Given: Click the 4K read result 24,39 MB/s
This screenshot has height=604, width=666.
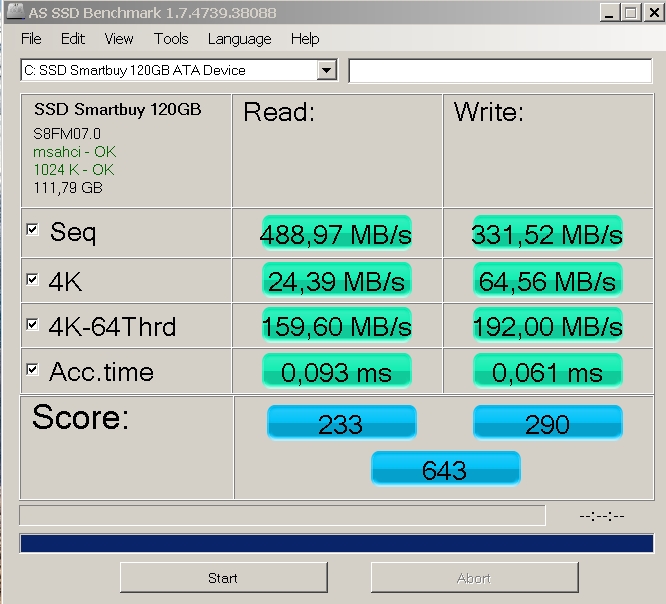Looking at the screenshot, I should point(336,280).
